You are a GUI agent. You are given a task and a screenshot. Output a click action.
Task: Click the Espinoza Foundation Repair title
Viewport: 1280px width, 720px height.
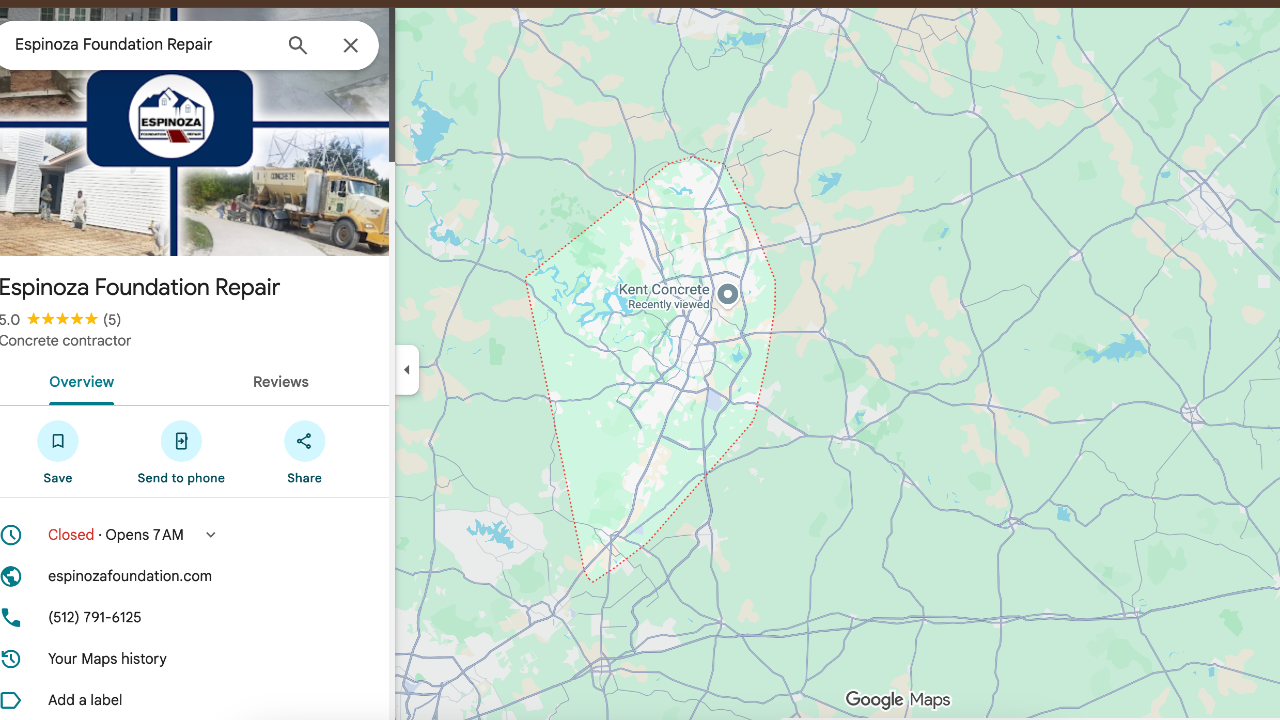(140, 288)
